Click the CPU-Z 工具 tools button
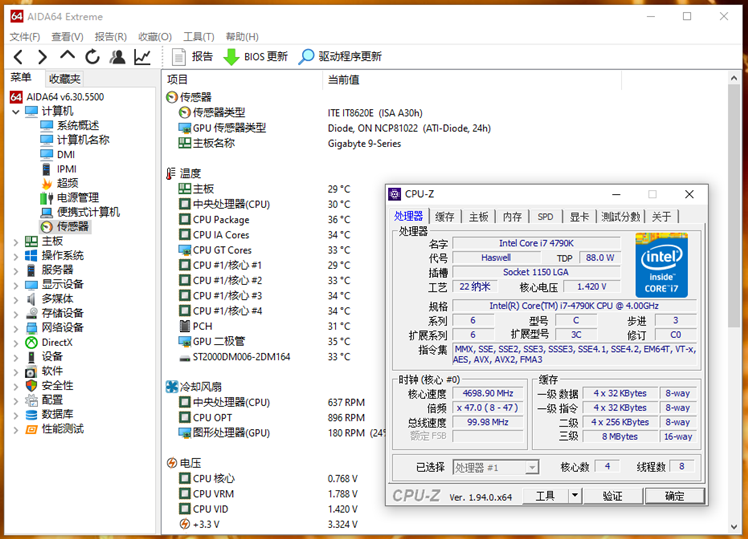This screenshot has width=748, height=539. [x=546, y=497]
